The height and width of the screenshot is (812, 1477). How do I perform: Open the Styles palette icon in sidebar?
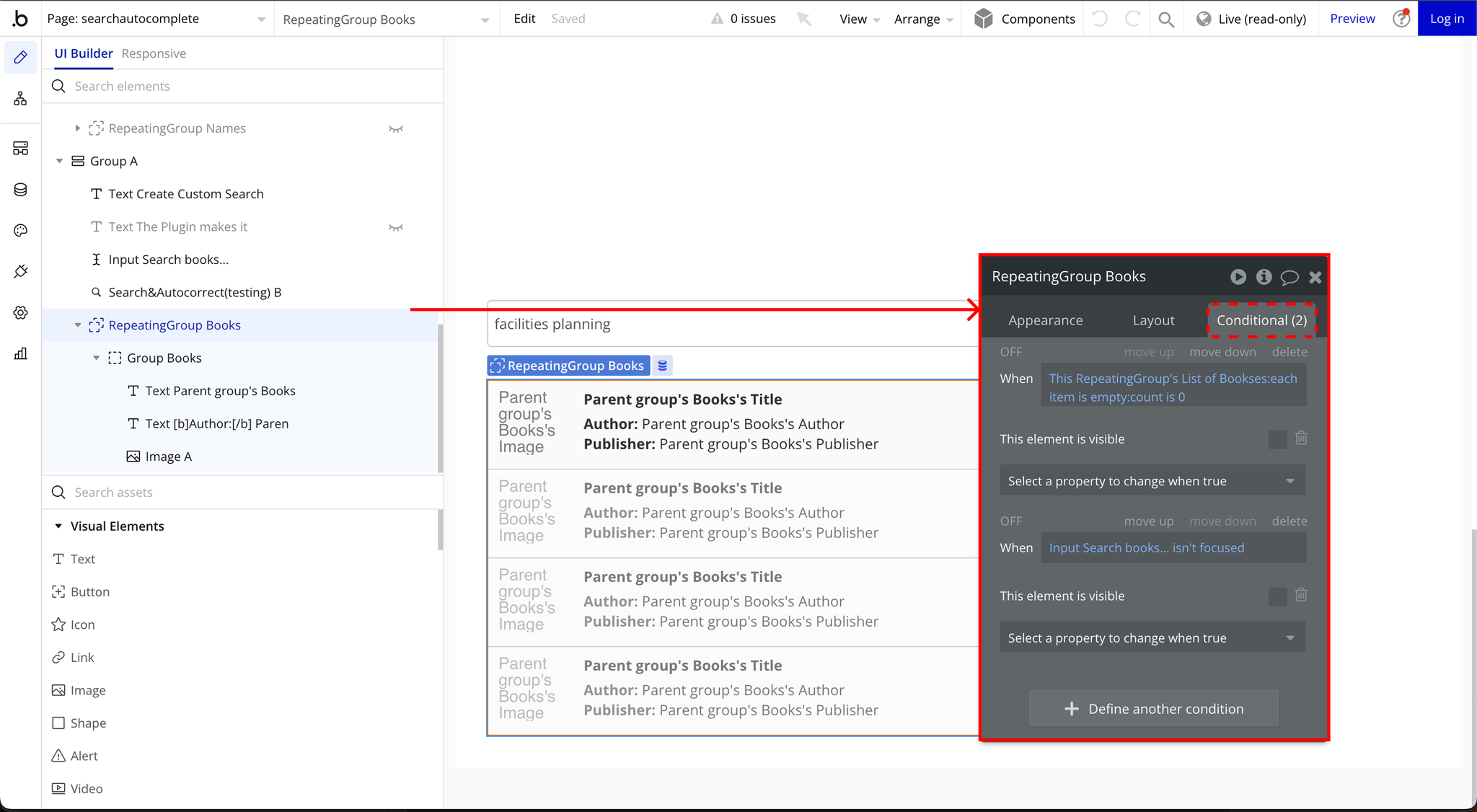point(20,231)
